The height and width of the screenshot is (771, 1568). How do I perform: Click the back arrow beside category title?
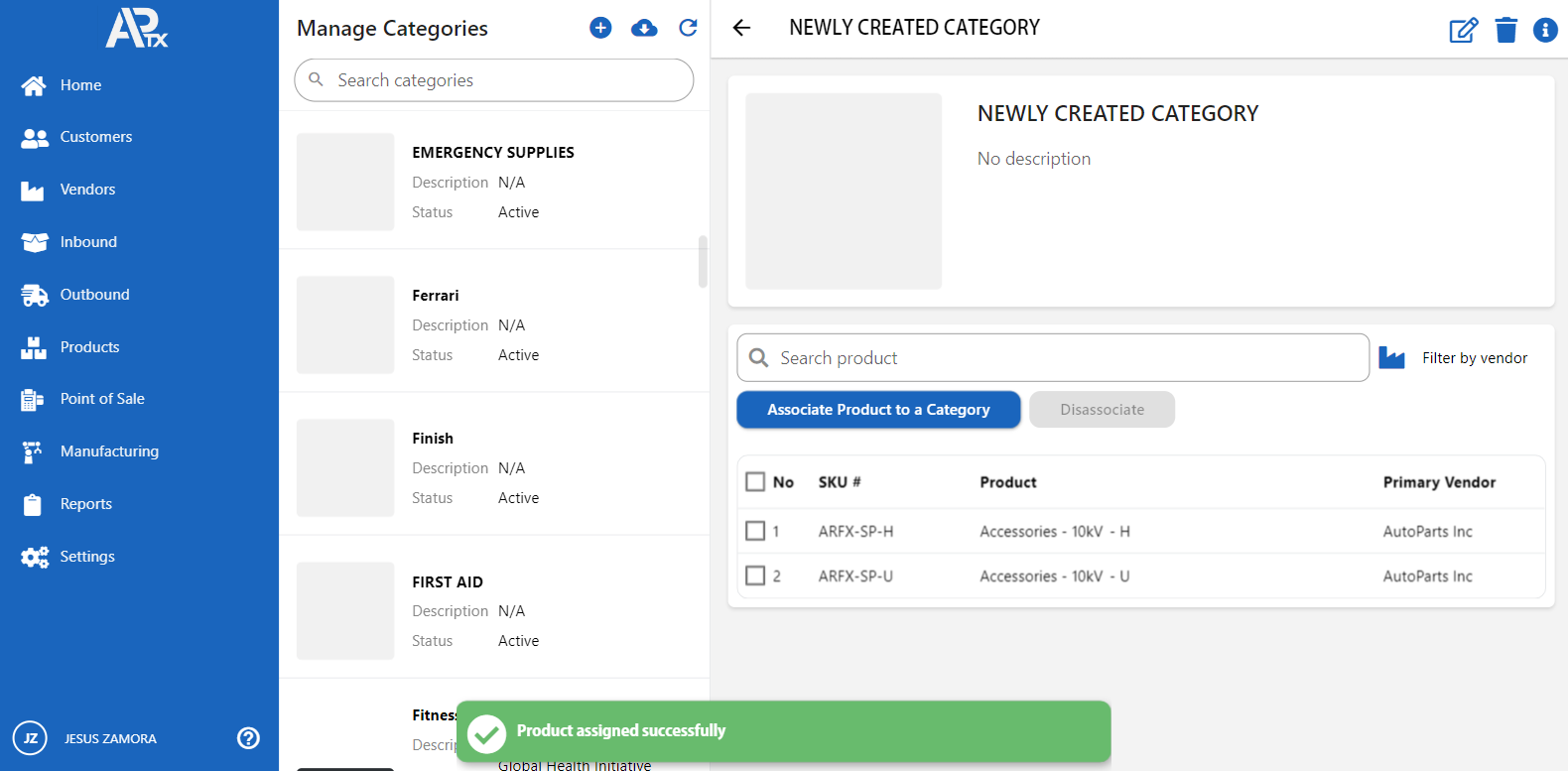click(x=741, y=28)
